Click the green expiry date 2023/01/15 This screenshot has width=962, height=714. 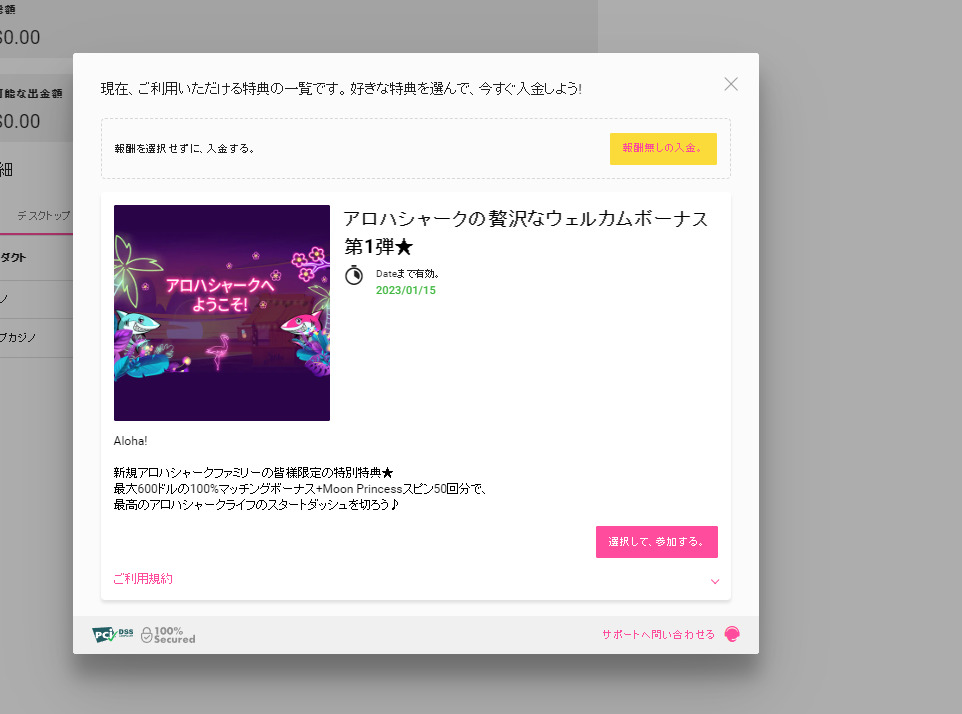point(406,290)
